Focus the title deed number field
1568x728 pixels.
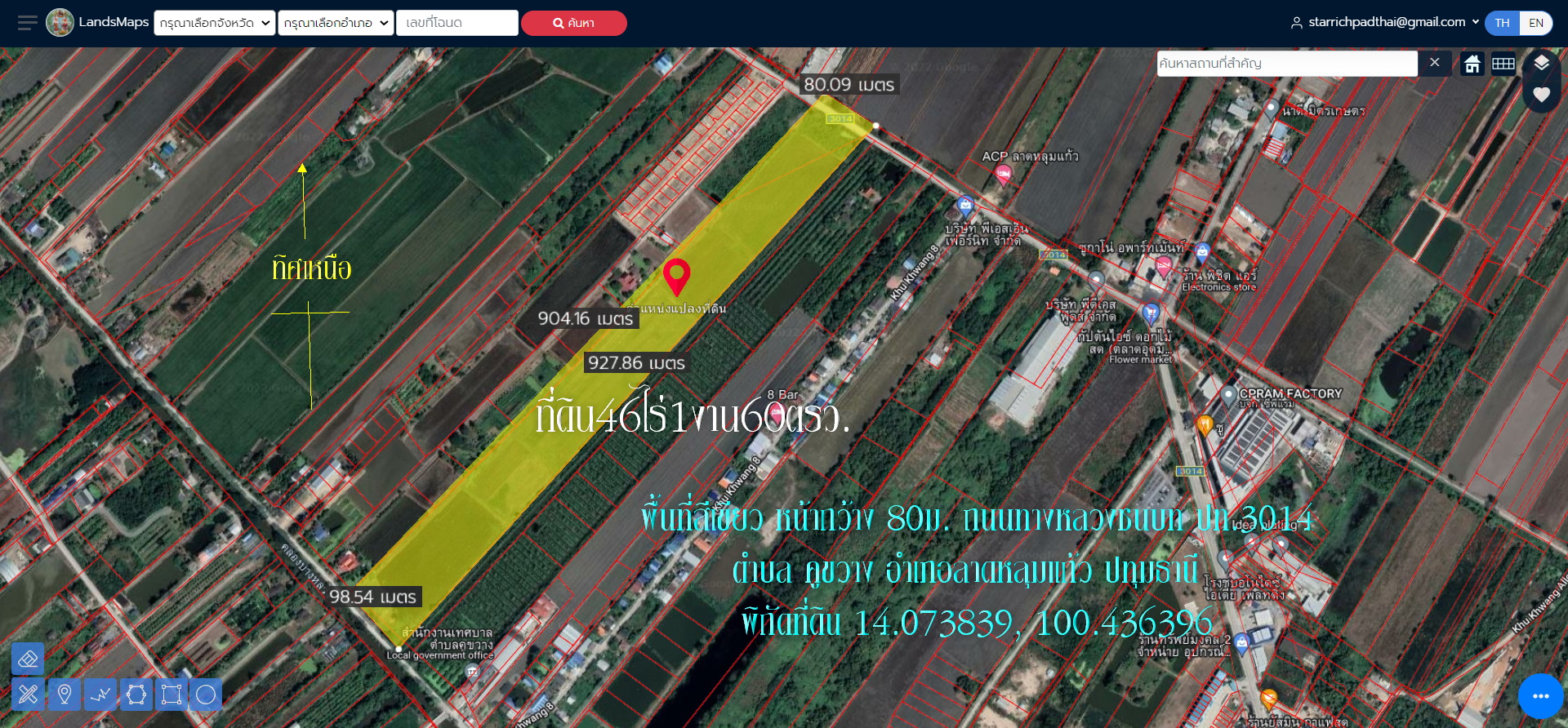tap(457, 23)
